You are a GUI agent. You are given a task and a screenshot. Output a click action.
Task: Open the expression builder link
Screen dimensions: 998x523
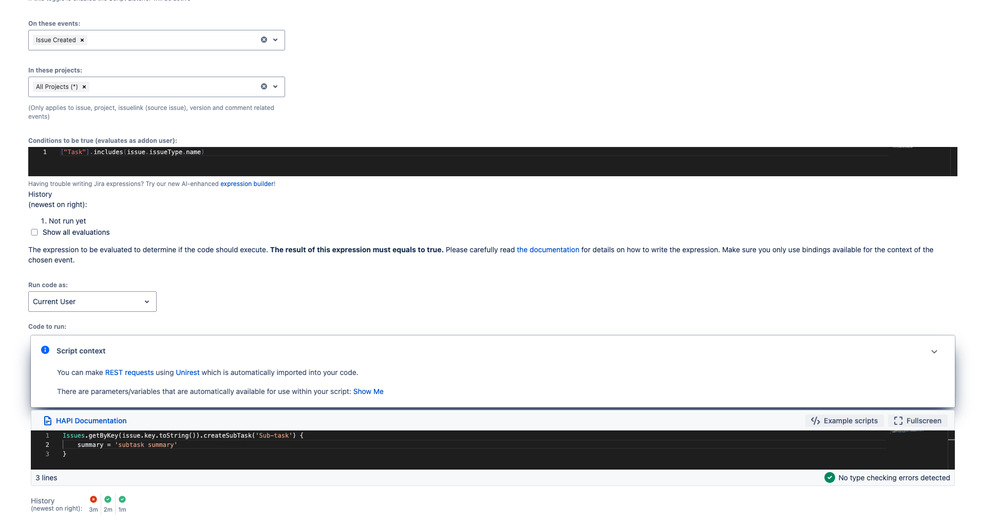tap(247, 184)
